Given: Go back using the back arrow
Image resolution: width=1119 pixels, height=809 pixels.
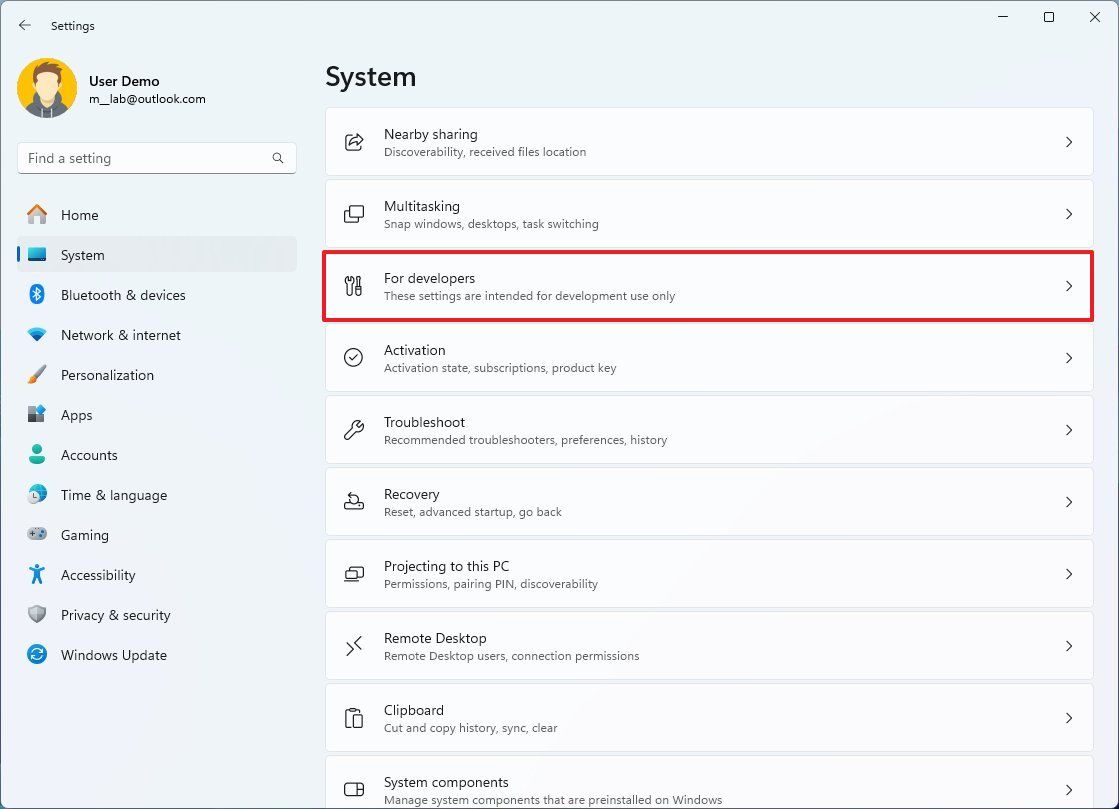Looking at the screenshot, I should [x=25, y=25].
